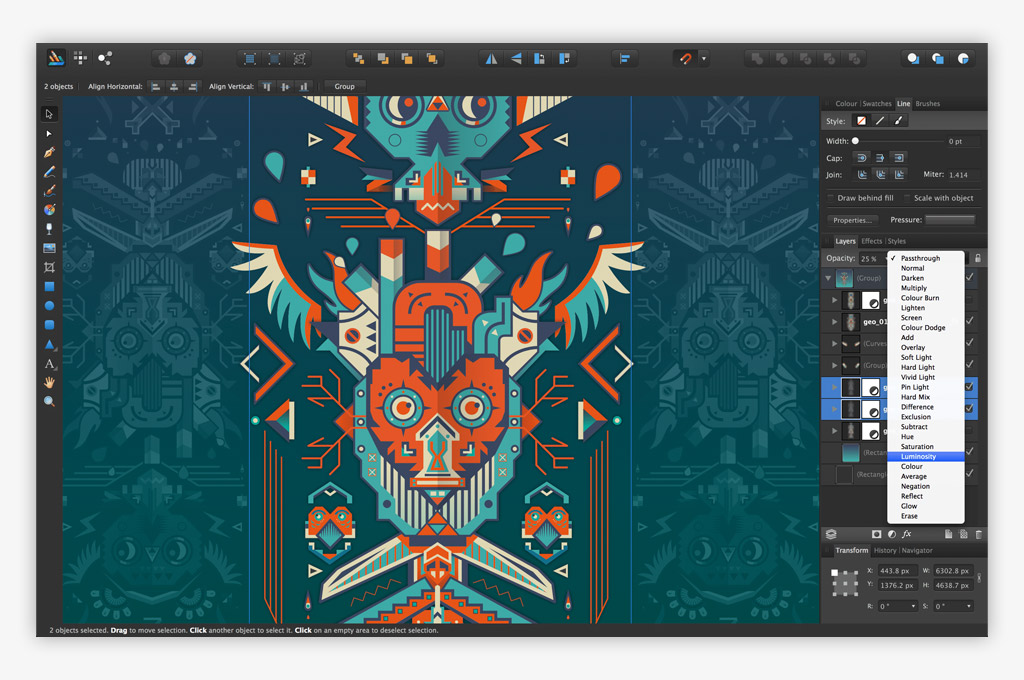This screenshot has height=680, width=1024.
Task: Flip selection vertically
Action: (x=516, y=59)
